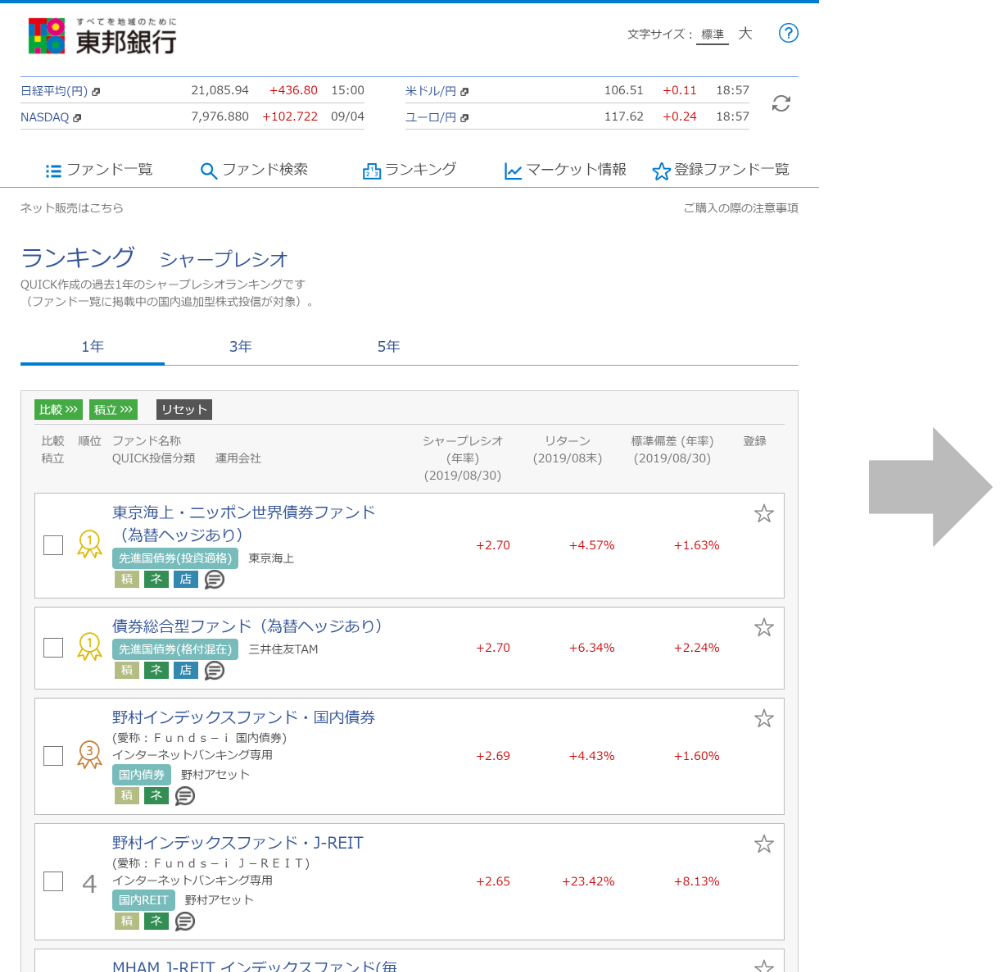Check the box for 東京海上・ニッポン世界債券ファンド
The image size is (1000, 972).
coord(53,545)
